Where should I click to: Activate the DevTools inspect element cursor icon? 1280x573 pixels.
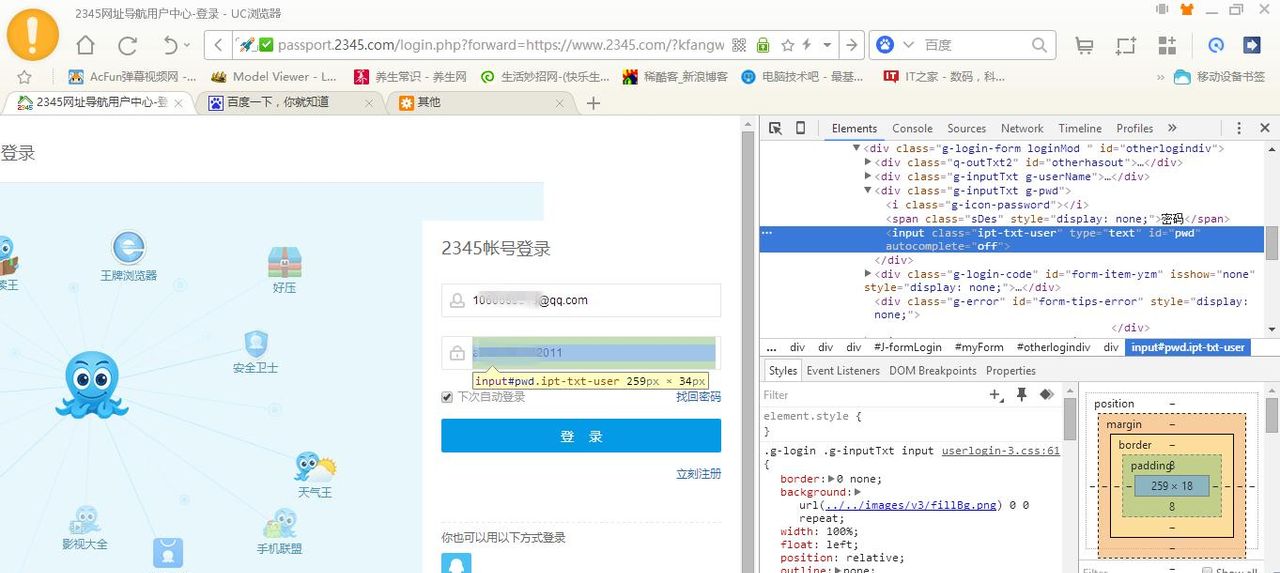point(775,128)
